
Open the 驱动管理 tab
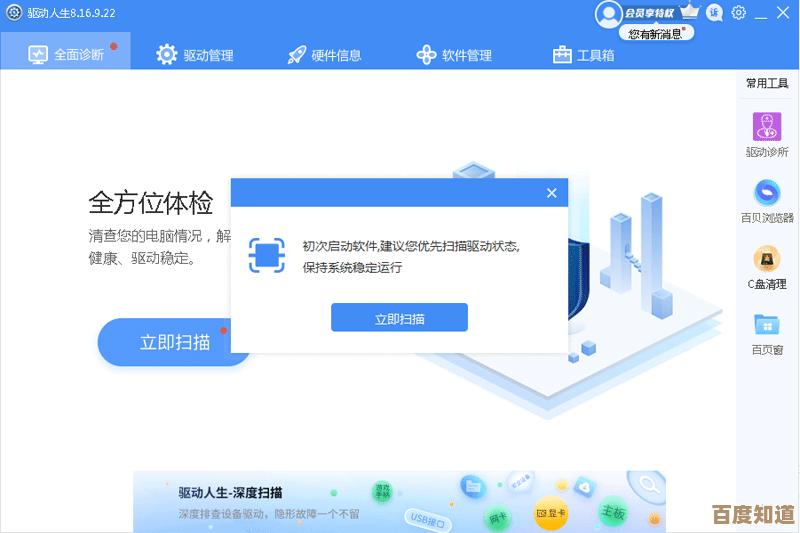pos(195,55)
